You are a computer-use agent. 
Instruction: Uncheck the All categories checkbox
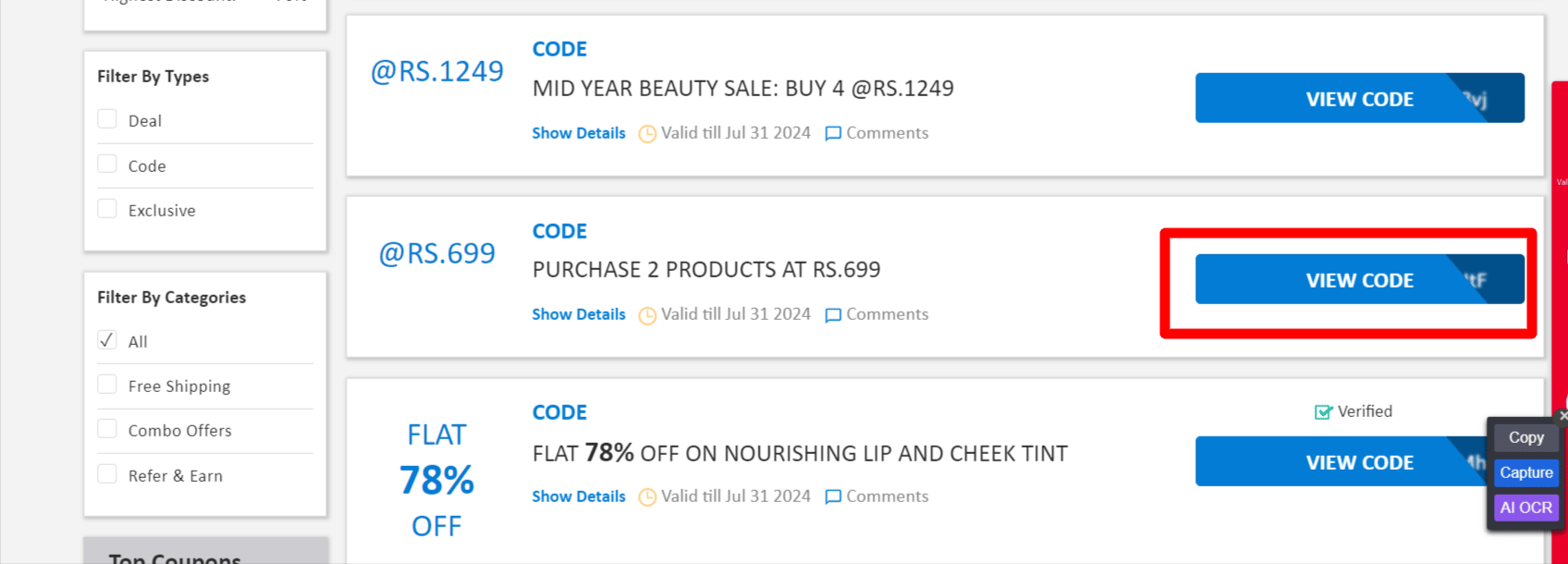[107, 340]
